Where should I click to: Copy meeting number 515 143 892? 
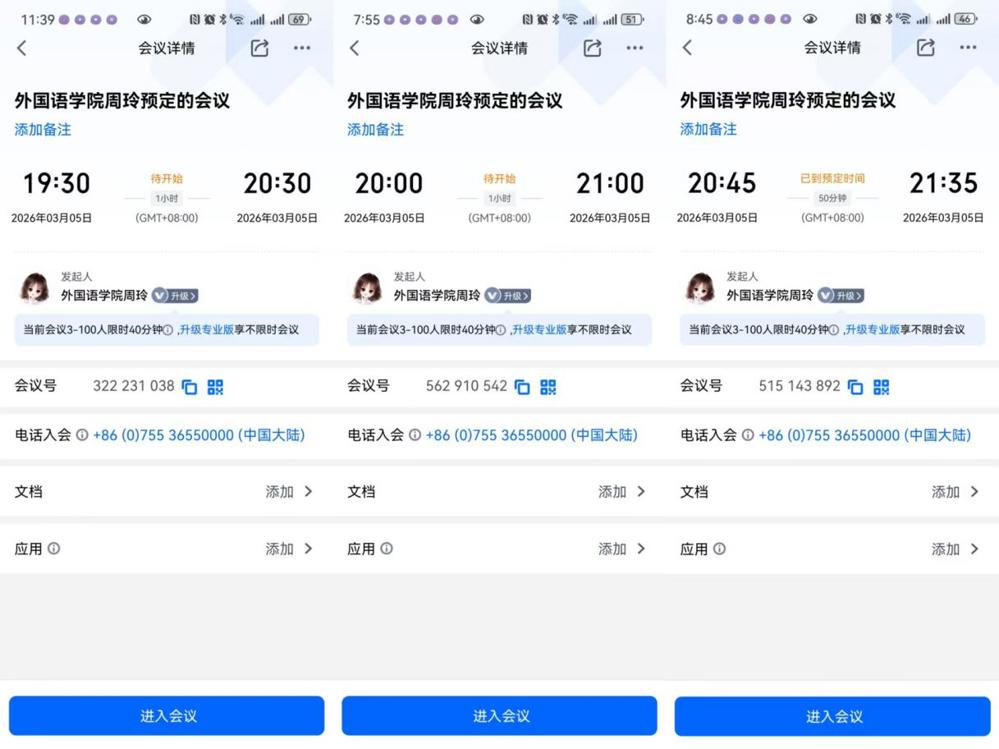point(855,387)
